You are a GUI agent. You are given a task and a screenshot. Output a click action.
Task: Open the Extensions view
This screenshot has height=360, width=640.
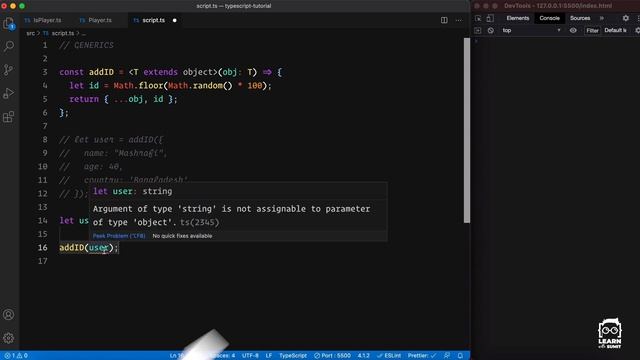click(9, 117)
